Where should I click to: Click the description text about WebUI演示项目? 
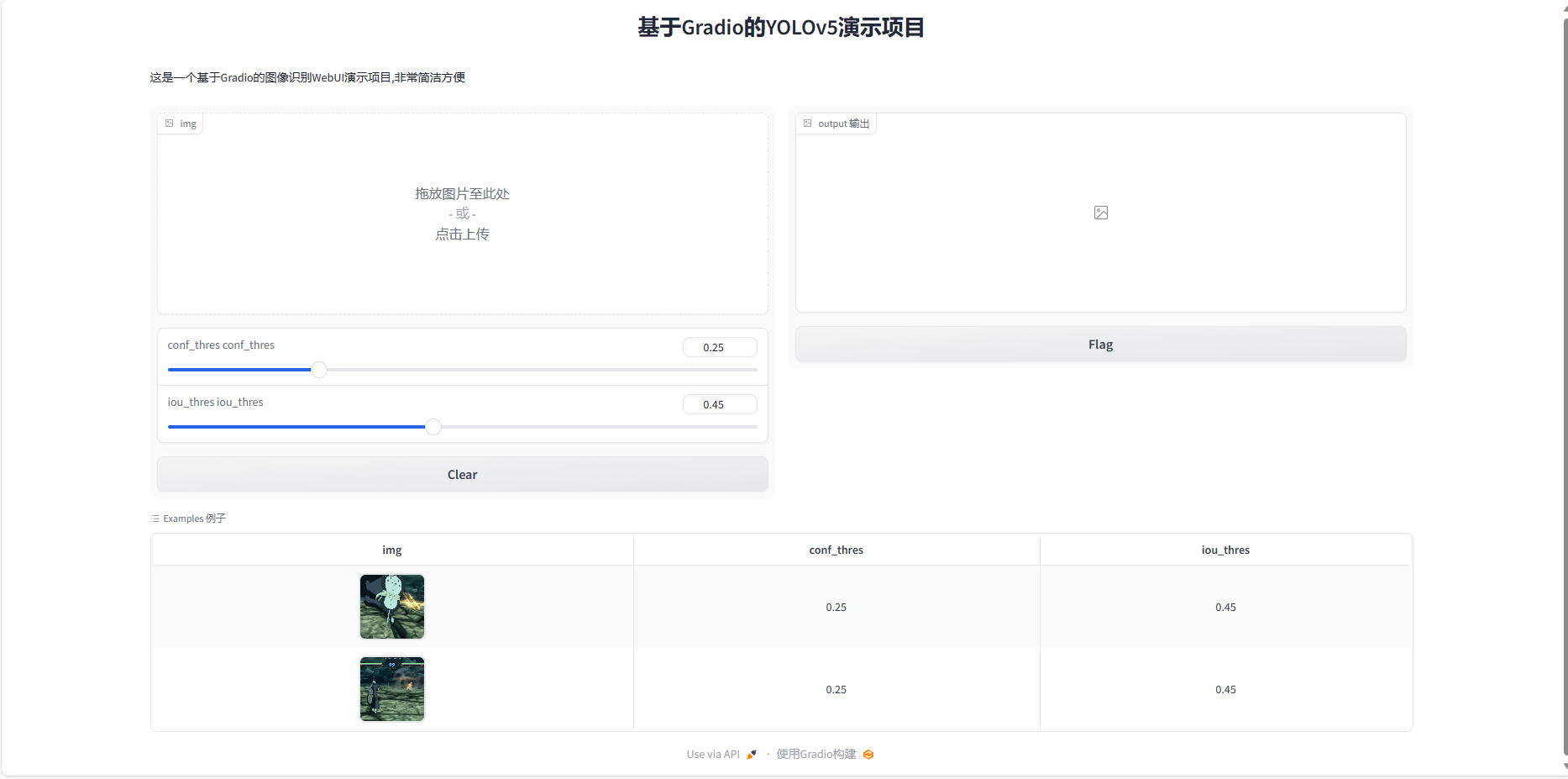[x=307, y=77]
